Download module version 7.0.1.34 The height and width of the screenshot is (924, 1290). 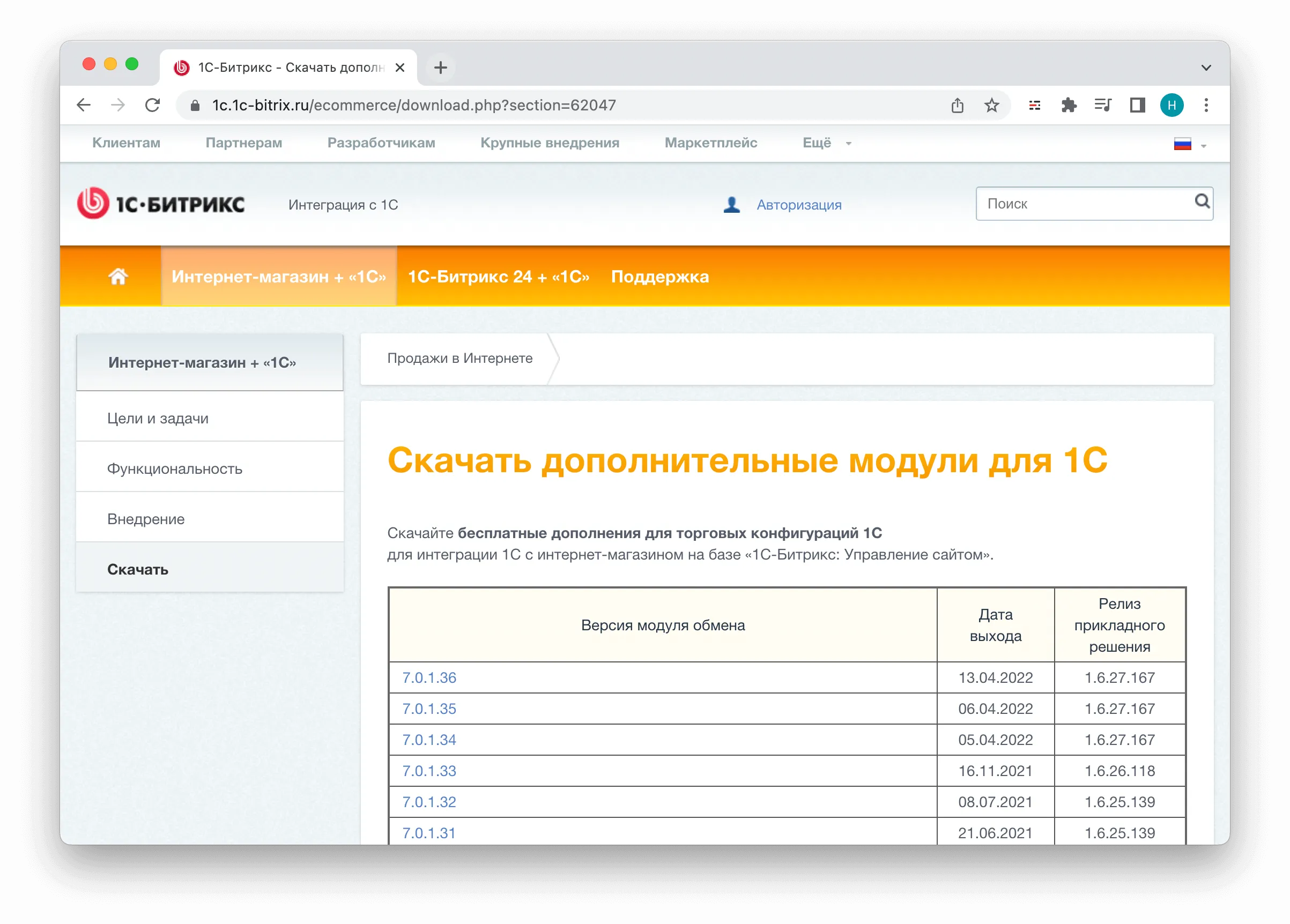[429, 740]
